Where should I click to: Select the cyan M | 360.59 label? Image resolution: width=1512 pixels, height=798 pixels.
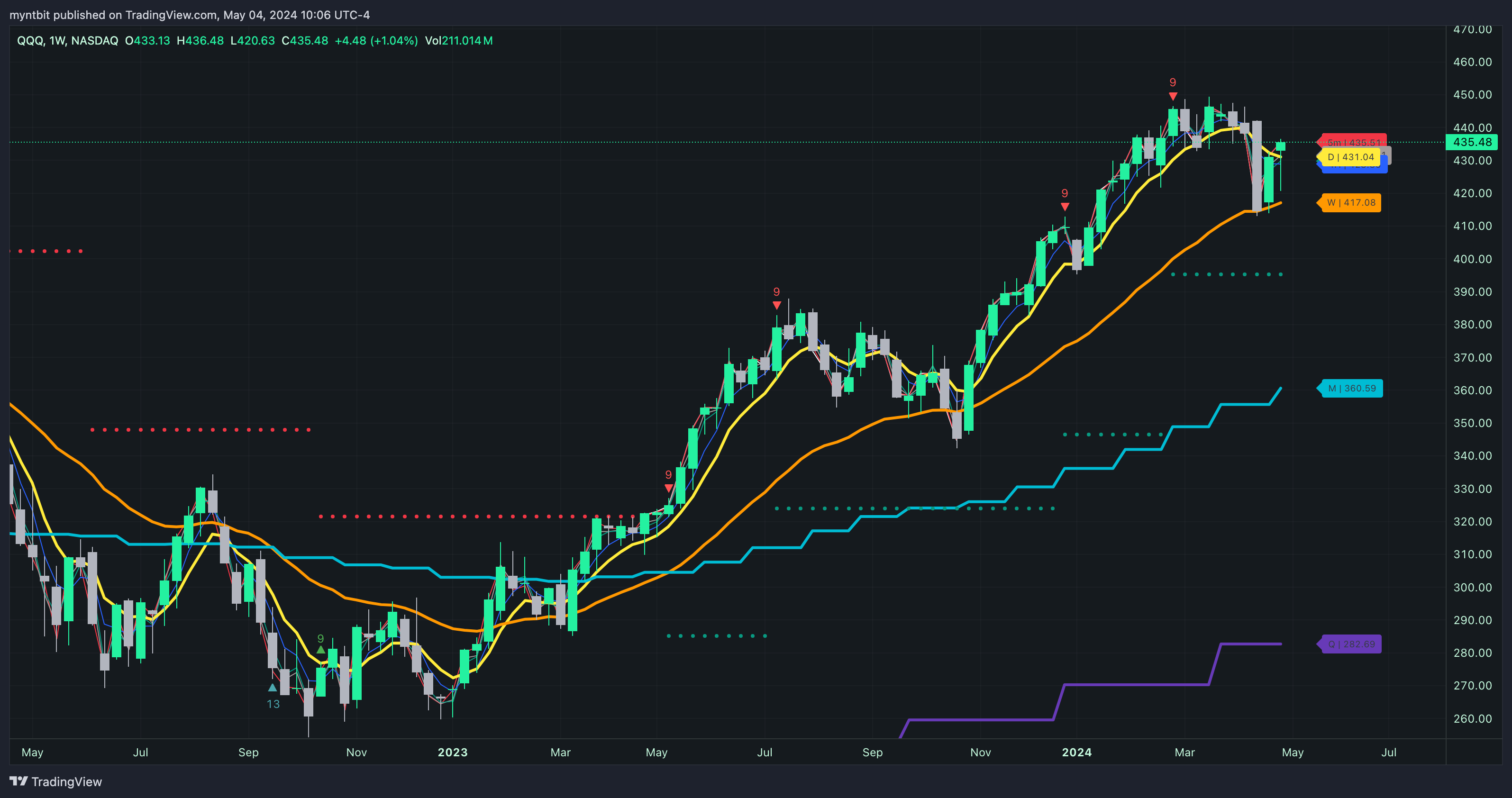click(x=1350, y=389)
